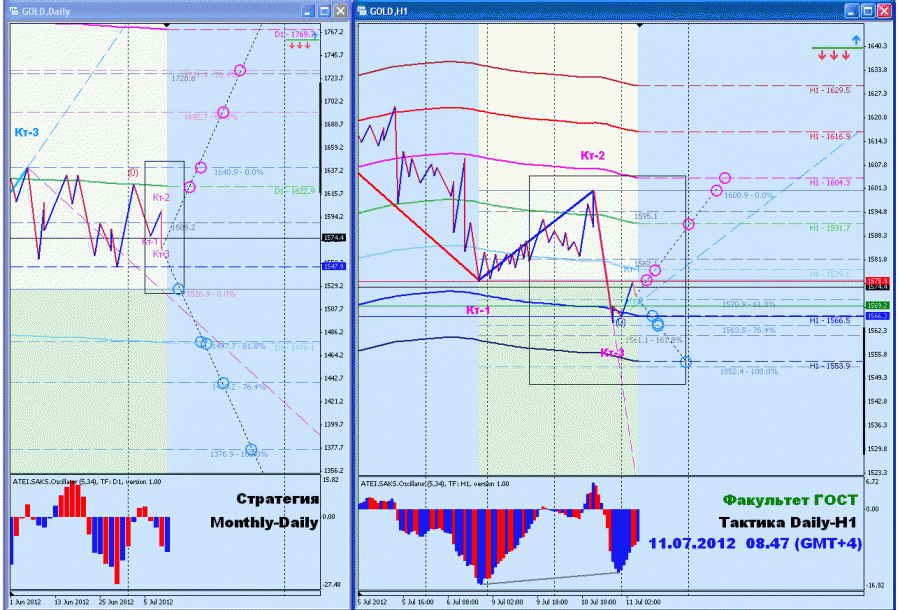The width and height of the screenshot is (900, 610).
Task: Click the chart shift triangle in GOLD.Daily
Action: click(x=167, y=25)
